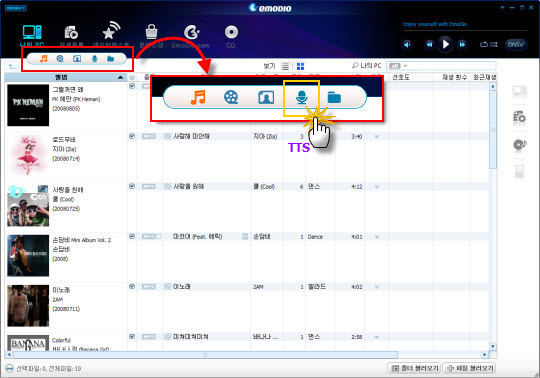Select the small photo filter icon
Image resolution: width=540 pixels, height=378 pixels.
tap(77, 59)
